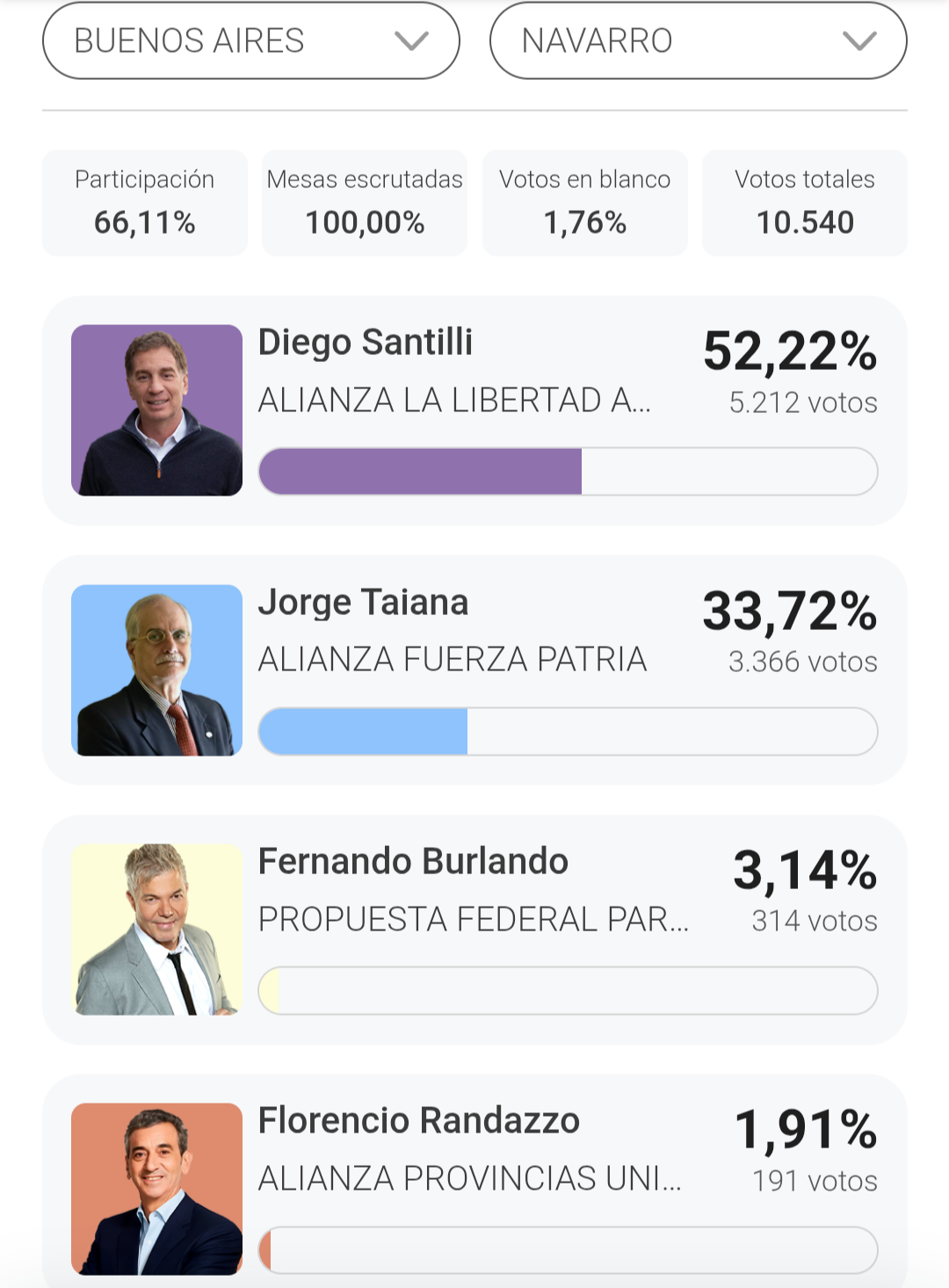Screen dimensions: 949x1288
Task: Select the Votos en blanco card
Action: 585,203
